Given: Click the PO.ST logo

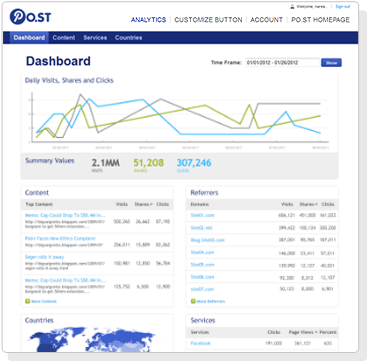Looking at the screenshot, I should click(30, 16).
